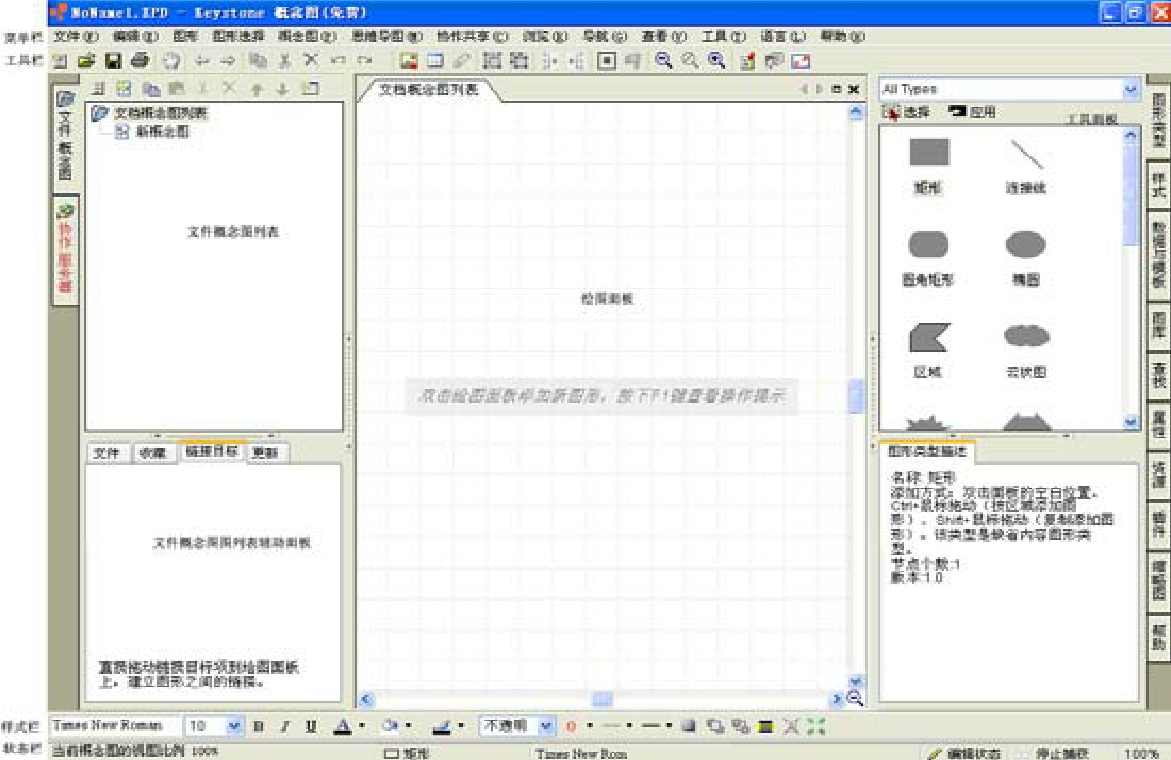
Task: Save the document with the floppy disk icon
Action: [x=113, y=61]
